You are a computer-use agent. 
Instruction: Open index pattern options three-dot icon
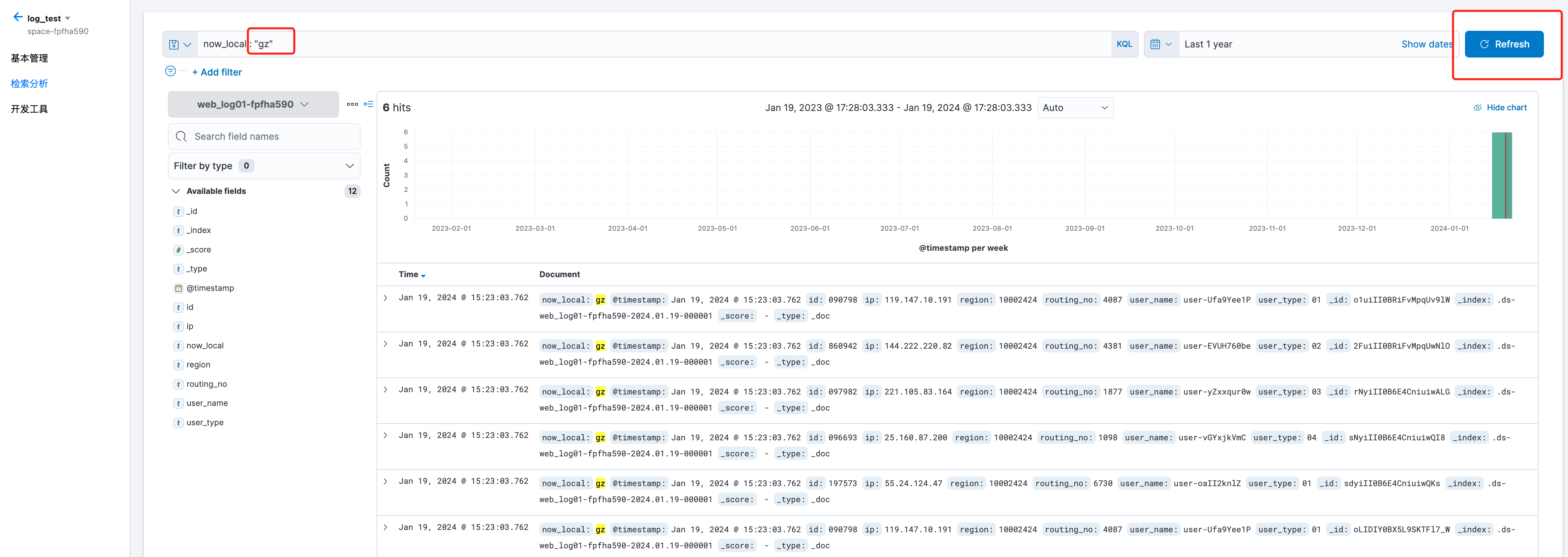(352, 104)
